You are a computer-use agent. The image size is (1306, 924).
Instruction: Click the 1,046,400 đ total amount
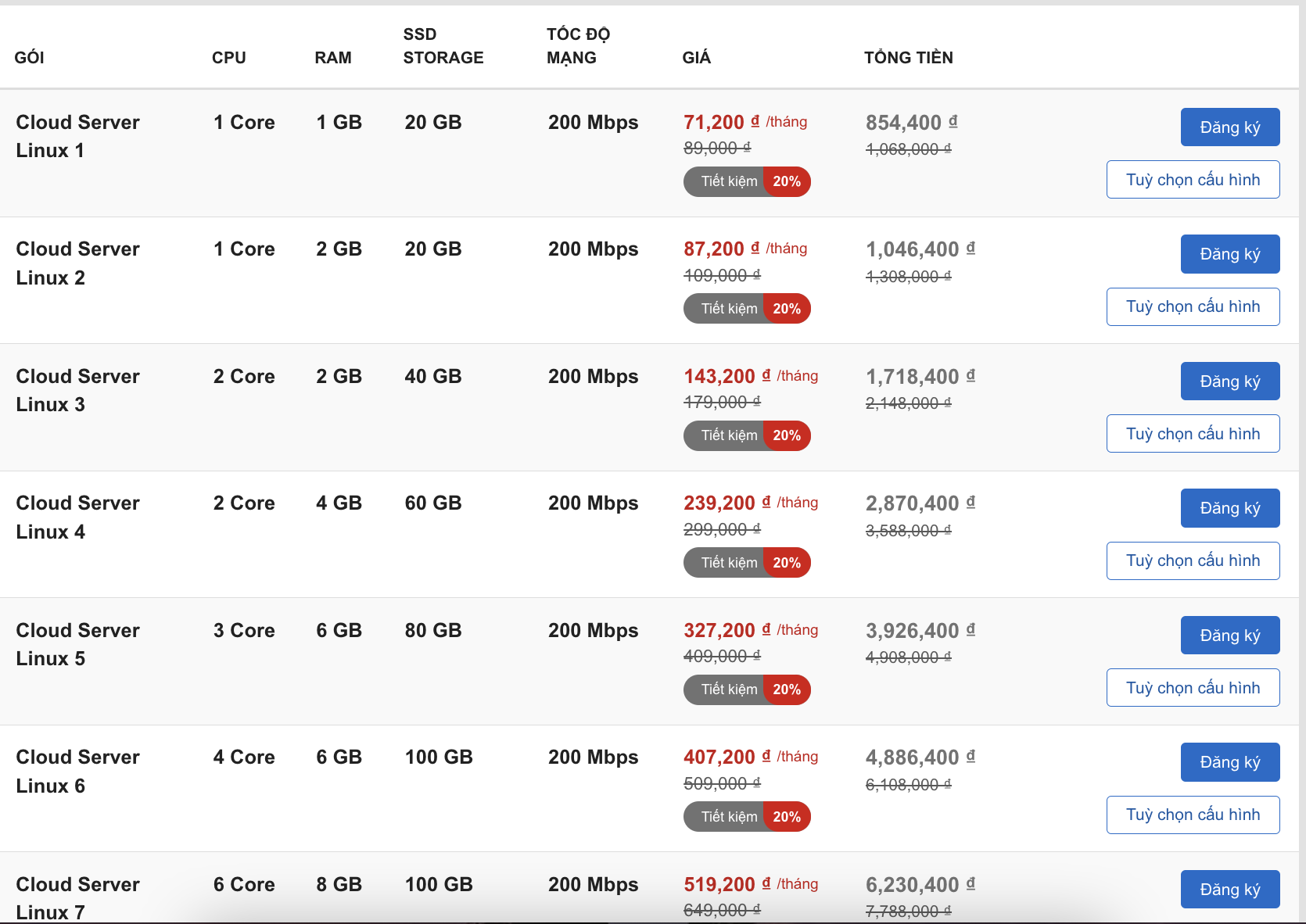pos(920,249)
